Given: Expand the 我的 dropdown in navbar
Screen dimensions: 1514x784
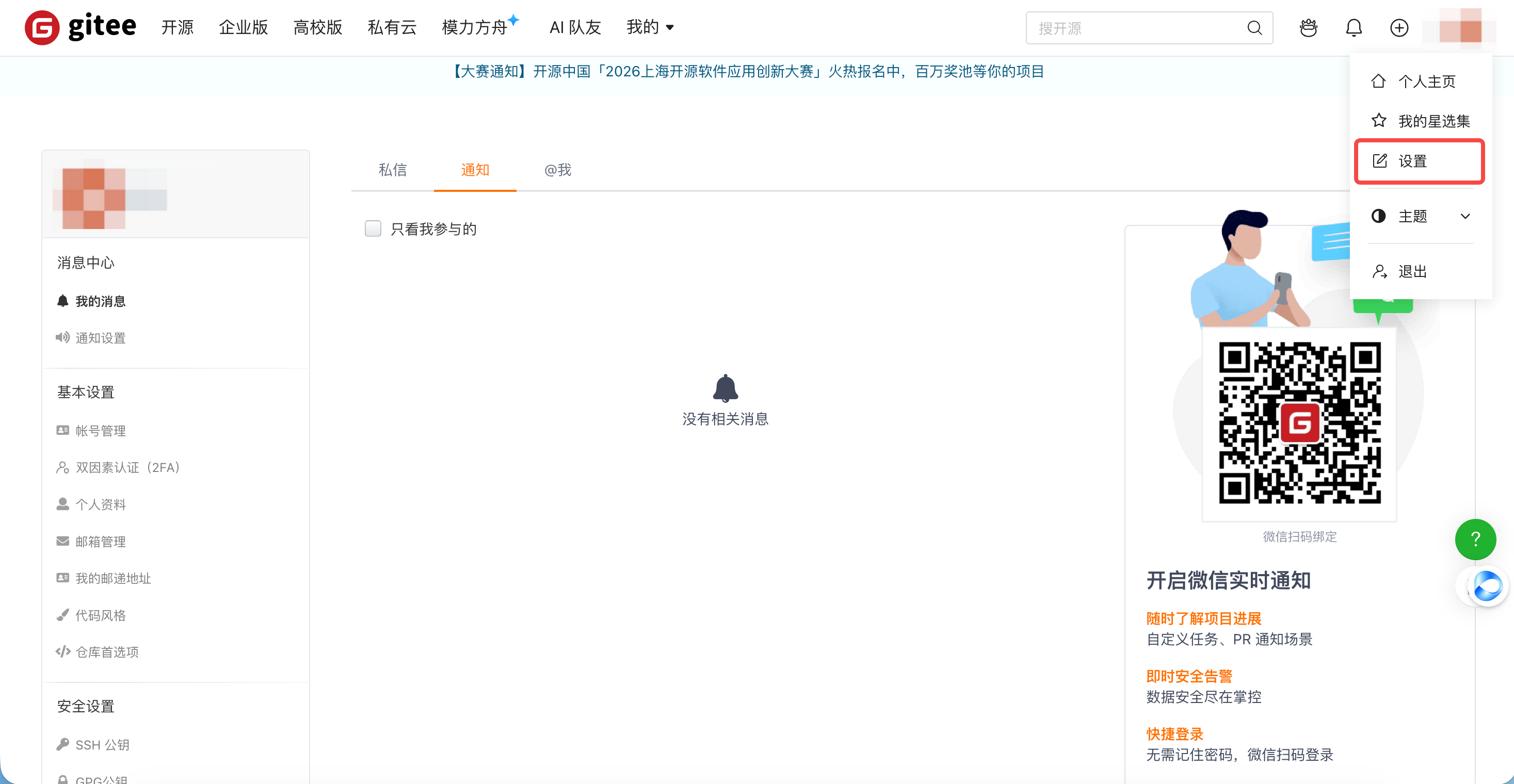Looking at the screenshot, I should click(650, 27).
